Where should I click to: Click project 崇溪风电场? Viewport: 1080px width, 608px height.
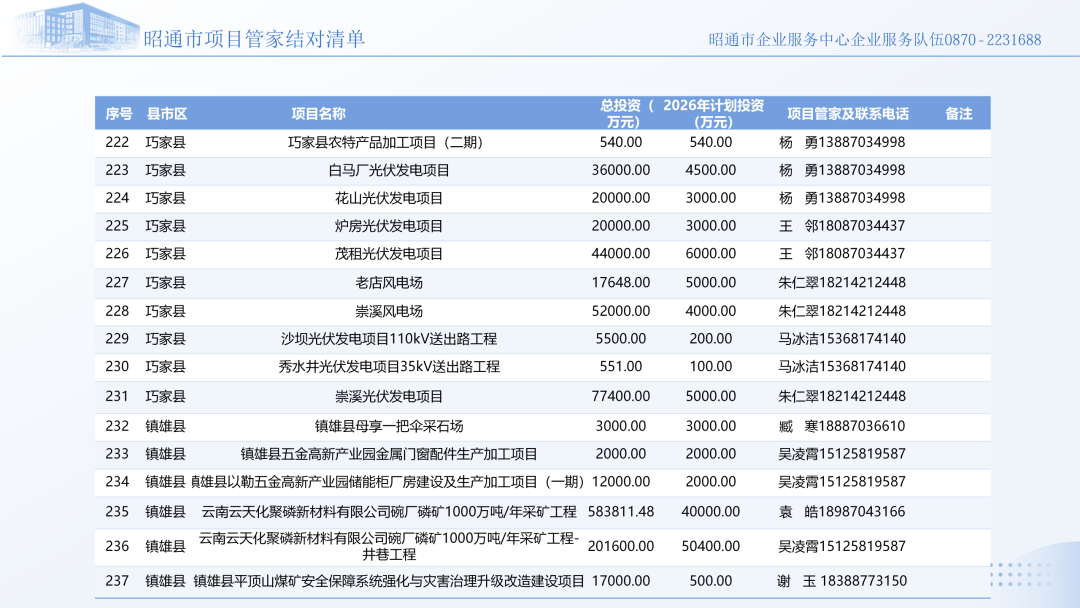point(388,311)
